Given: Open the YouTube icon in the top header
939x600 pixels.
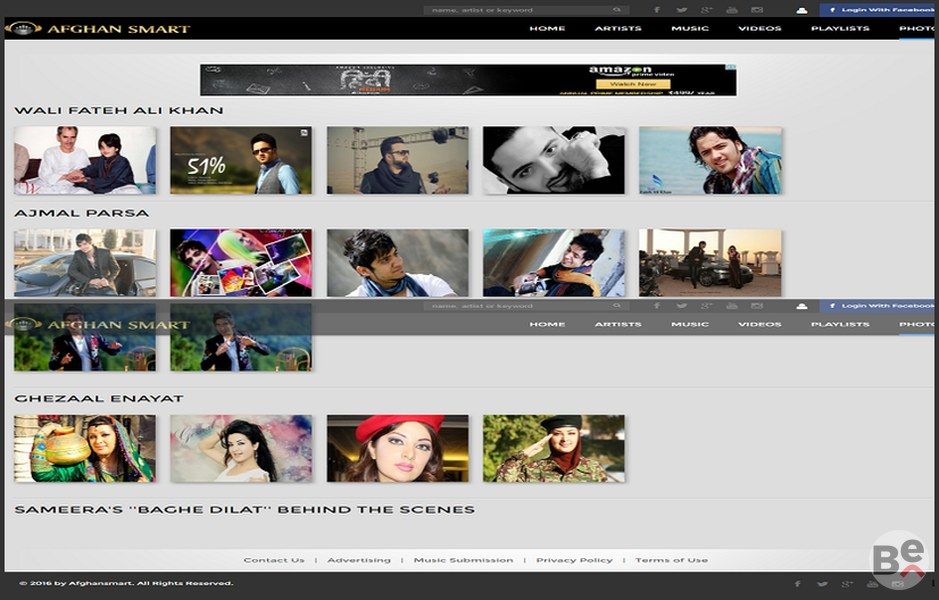Looking at the screenshot, I should tap(732, 10).
